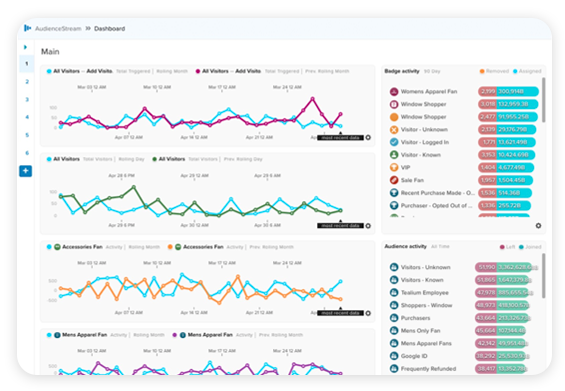Switch to dashboard page 5
Screen dimensions: 565x391
coord(27,135)
